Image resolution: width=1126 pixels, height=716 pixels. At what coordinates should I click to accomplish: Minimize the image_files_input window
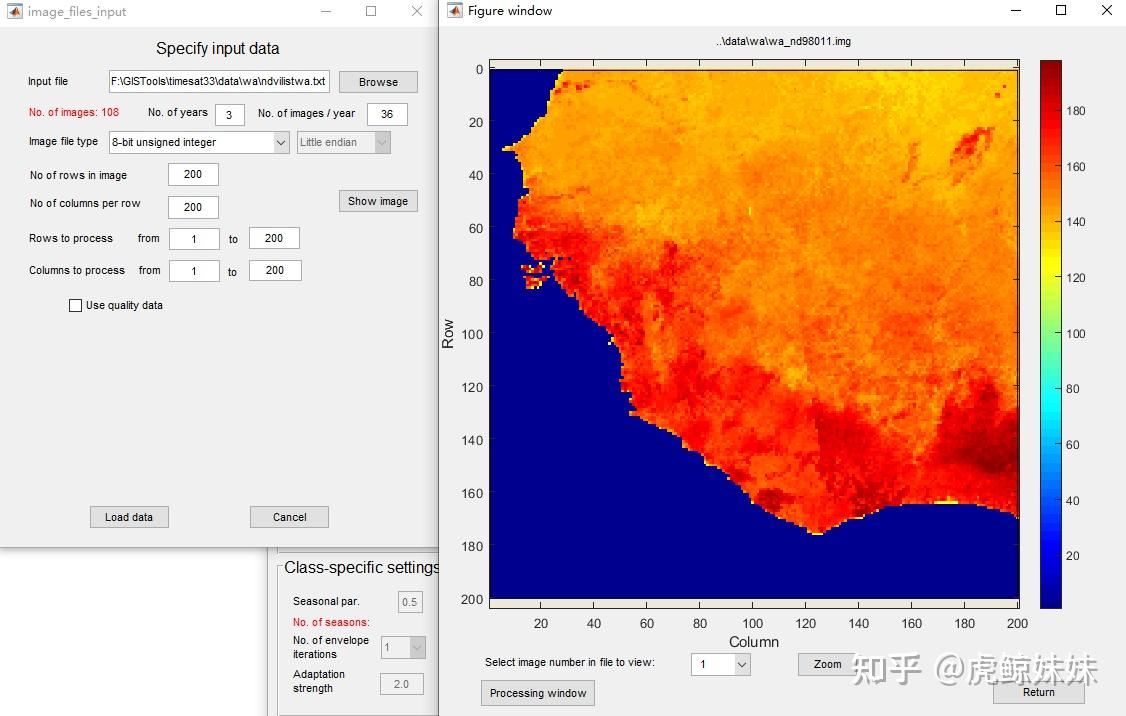(325, 12)
